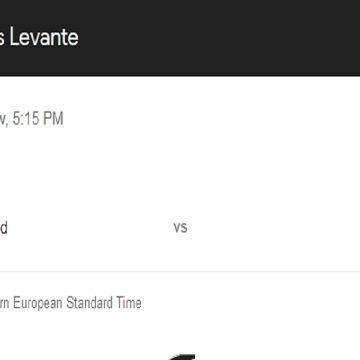The image size is (360, 360).
Task: Click the word 'European' in timezone text
Action: tap(38, 303)
